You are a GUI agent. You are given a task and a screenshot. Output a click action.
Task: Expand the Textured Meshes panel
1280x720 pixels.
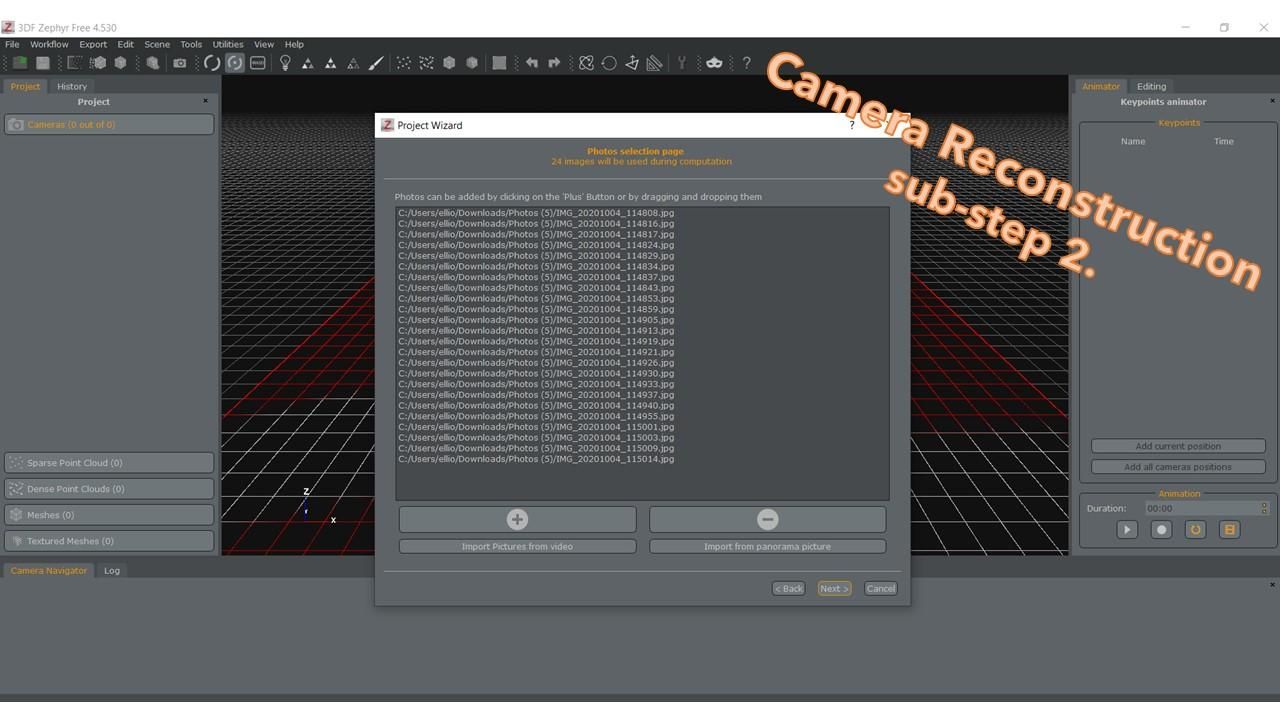(109, 540)
